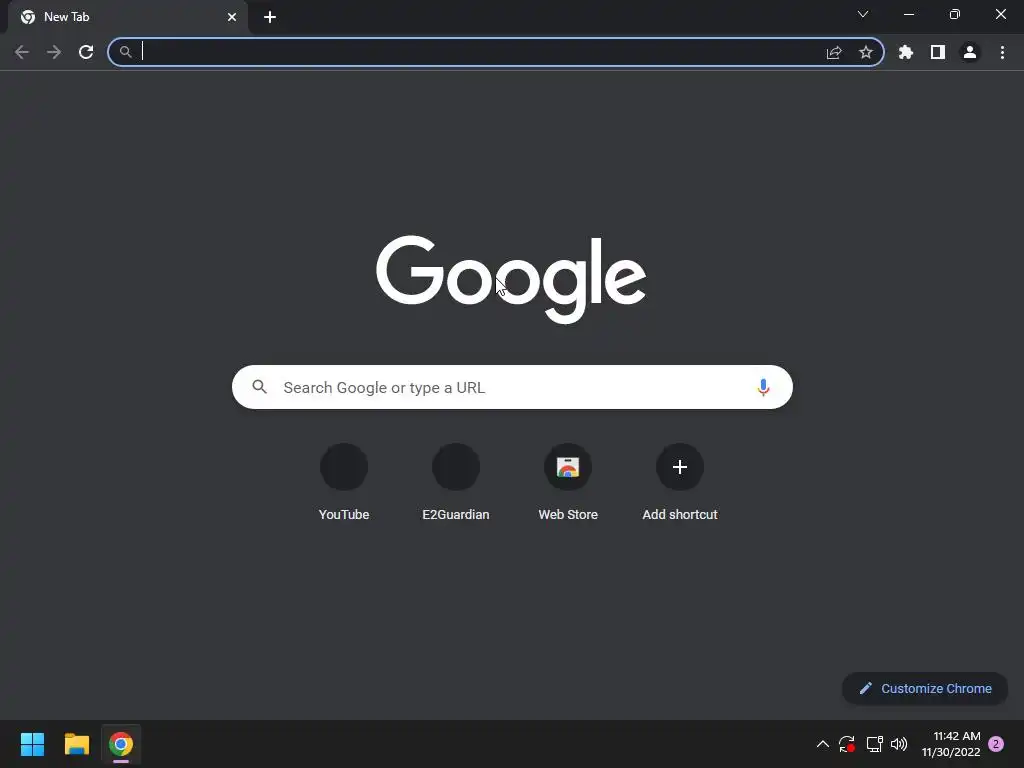Screen dimensions: 1024x768
Task: Bookmark this tab with the star icon
Action: coord(866,52)
